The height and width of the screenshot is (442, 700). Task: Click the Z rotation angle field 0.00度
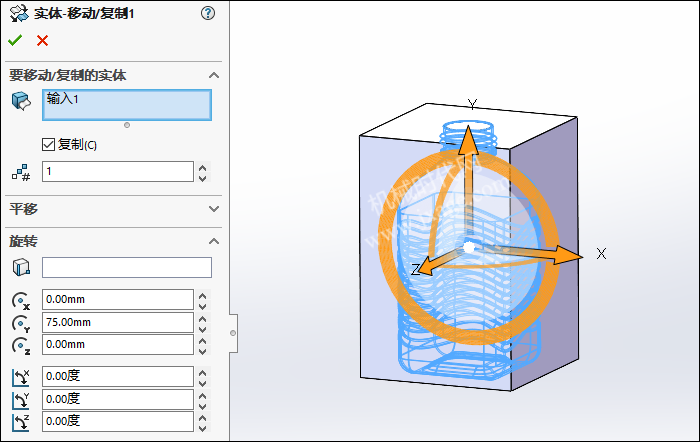tap(118, 421)
